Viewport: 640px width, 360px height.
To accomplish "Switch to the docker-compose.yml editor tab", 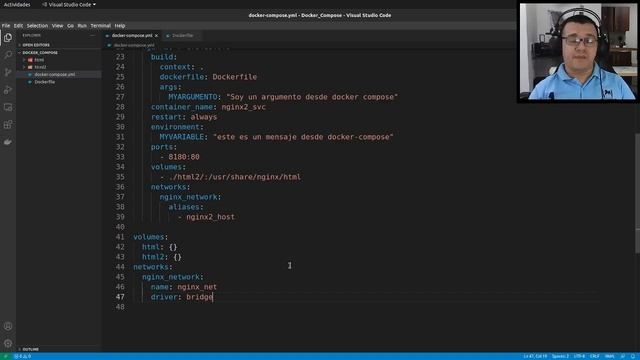I will [131, 36].
